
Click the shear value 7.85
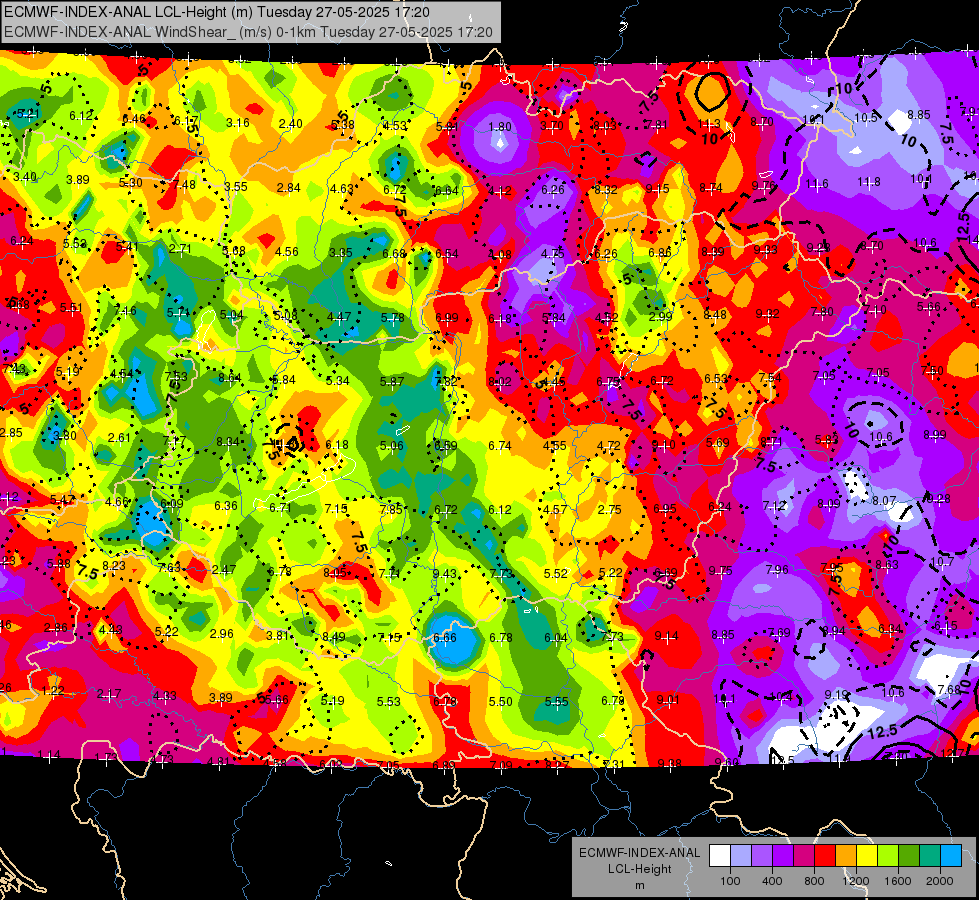click(391, 509)
